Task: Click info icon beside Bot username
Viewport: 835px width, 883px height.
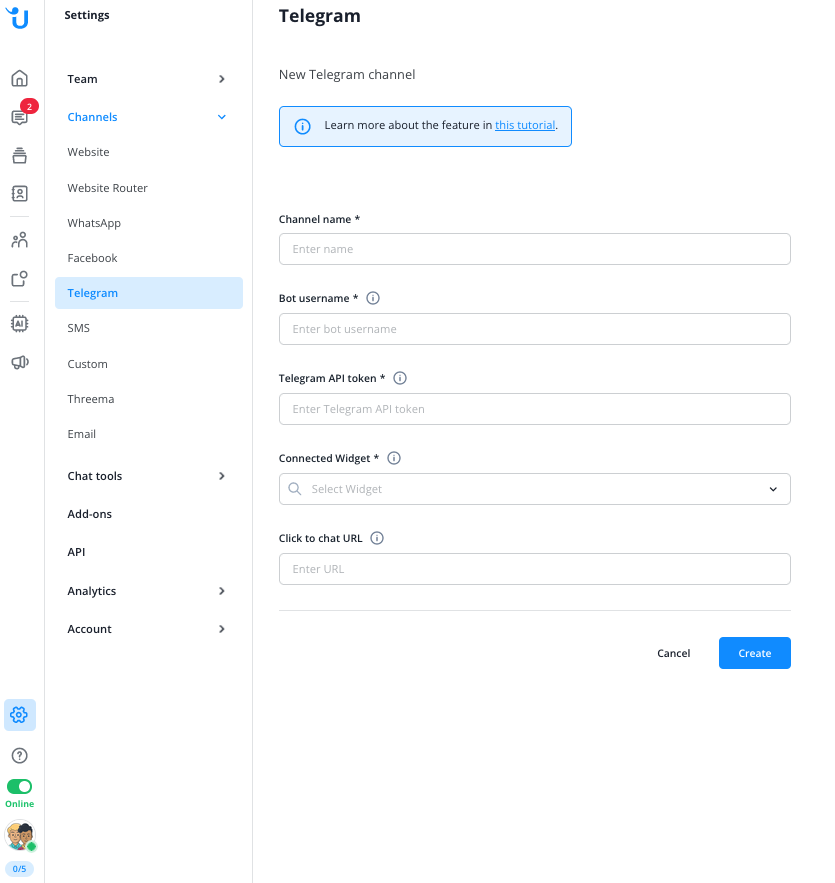Action: click(373, 298)
